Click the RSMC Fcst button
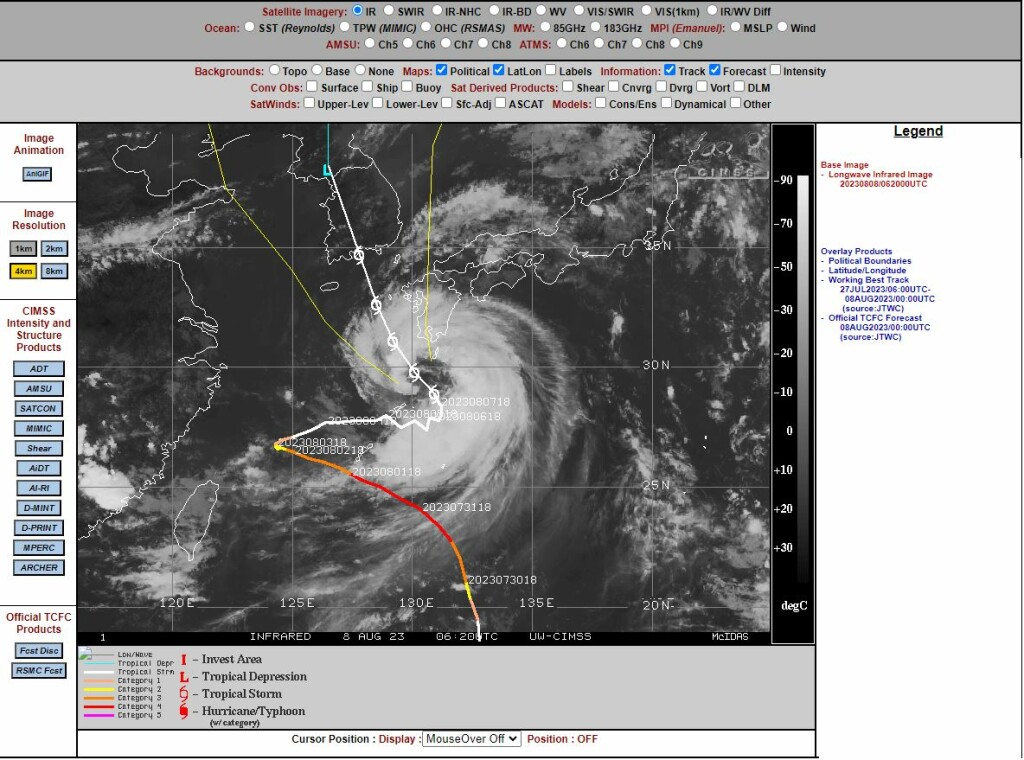 [38, 671]
